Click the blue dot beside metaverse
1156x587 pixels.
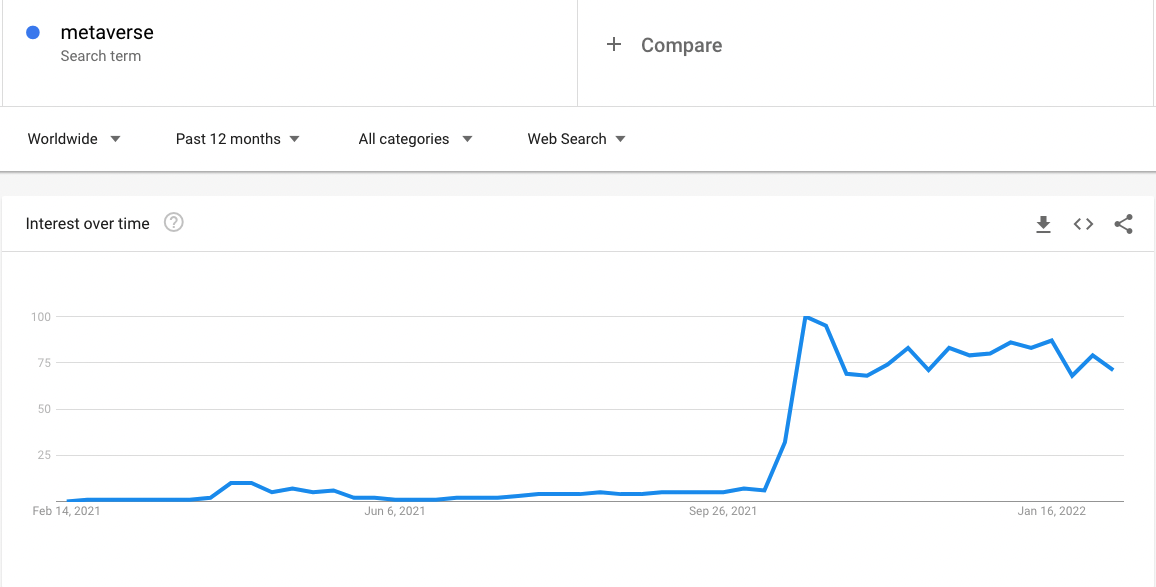32,32
